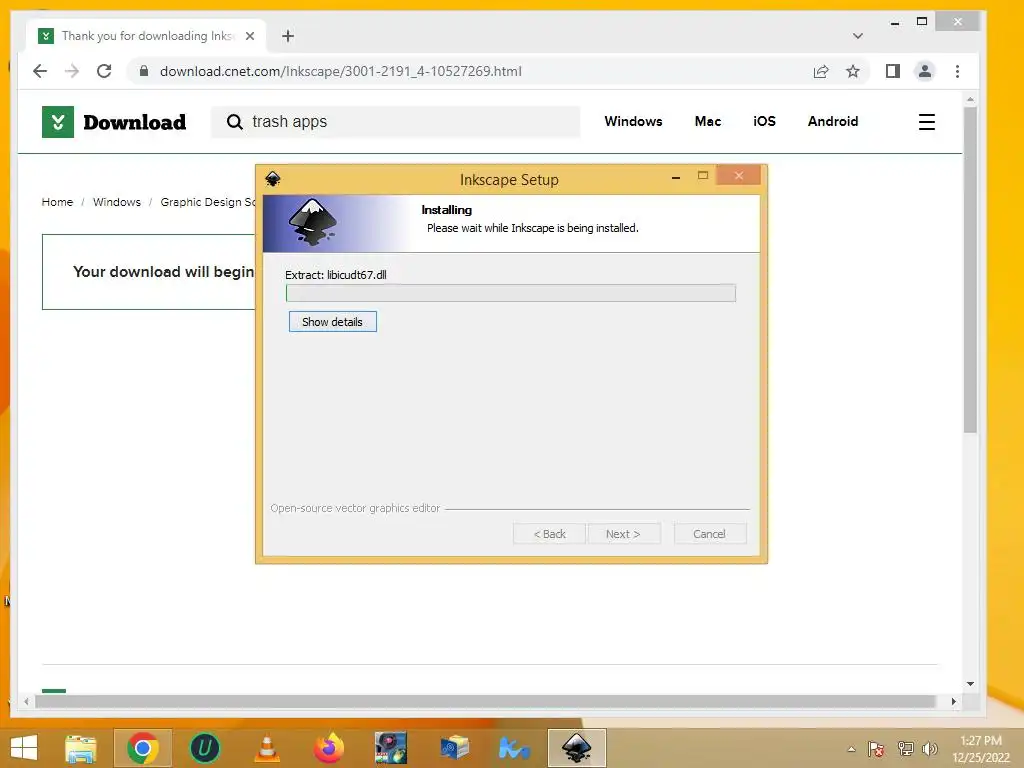
Task: Open File Explorer from the taskbar
Action: tap(81, 748)
